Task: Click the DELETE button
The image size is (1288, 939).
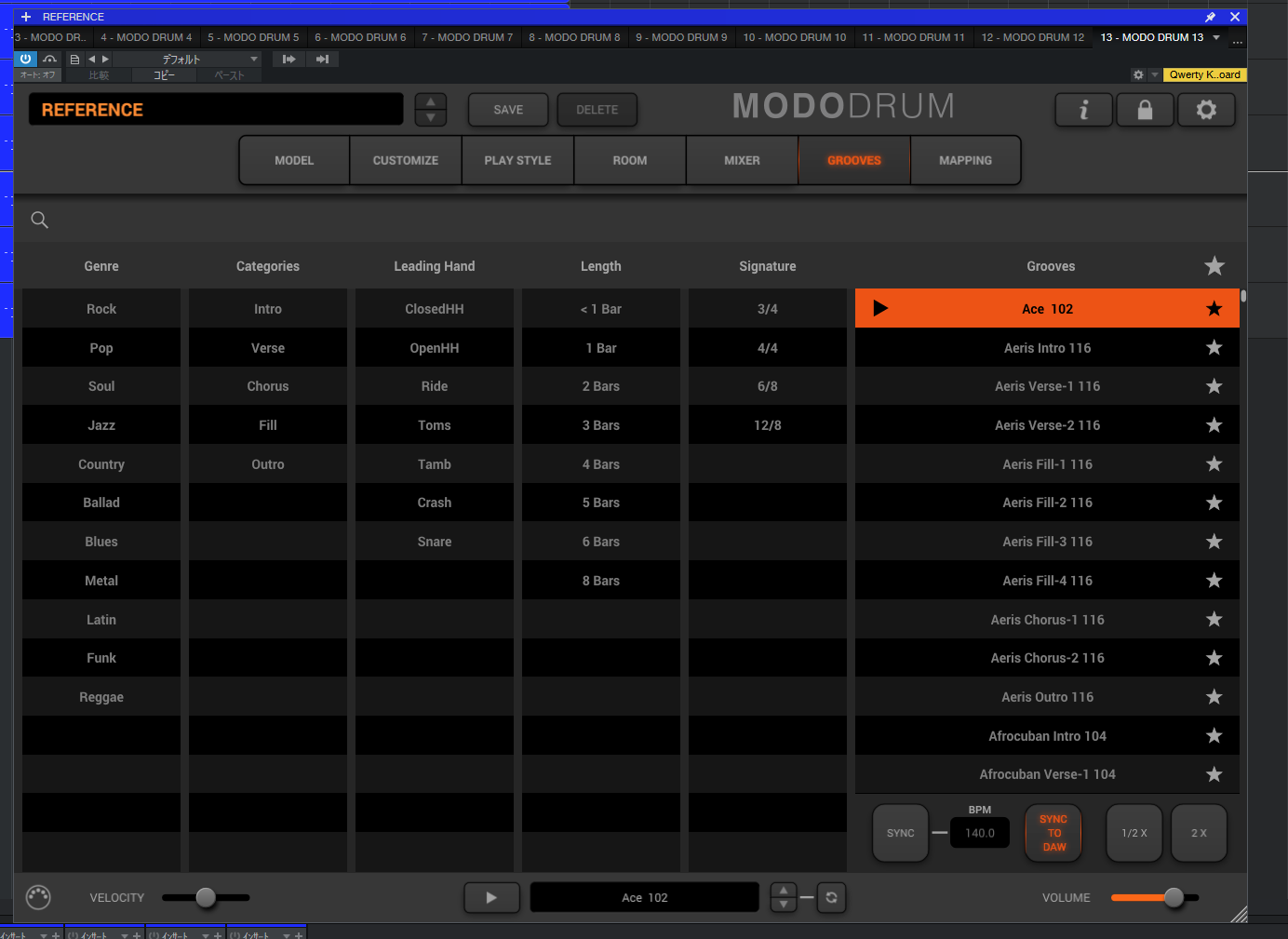Action: 597,110
